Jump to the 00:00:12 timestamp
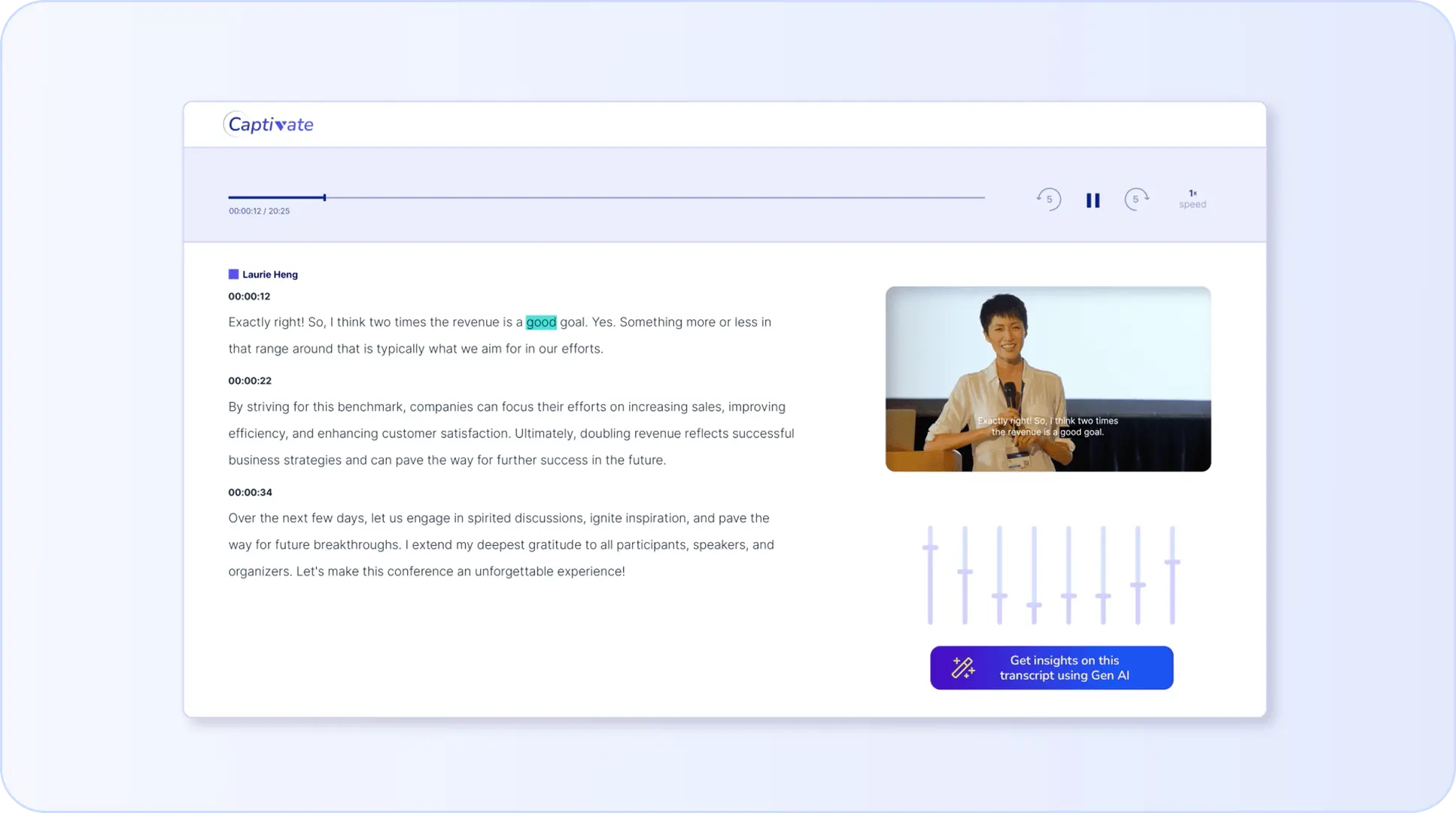 249,297
